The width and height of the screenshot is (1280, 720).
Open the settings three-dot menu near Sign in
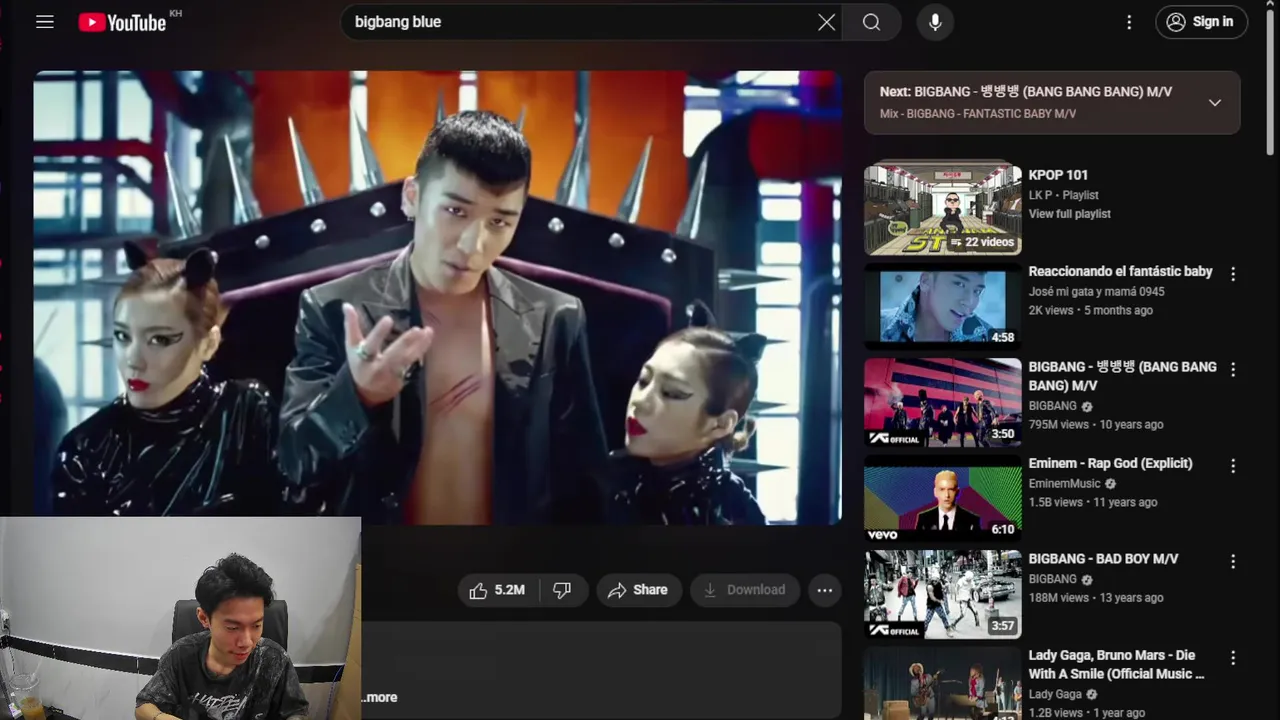pyautogui.click(x=1129, y=22)
